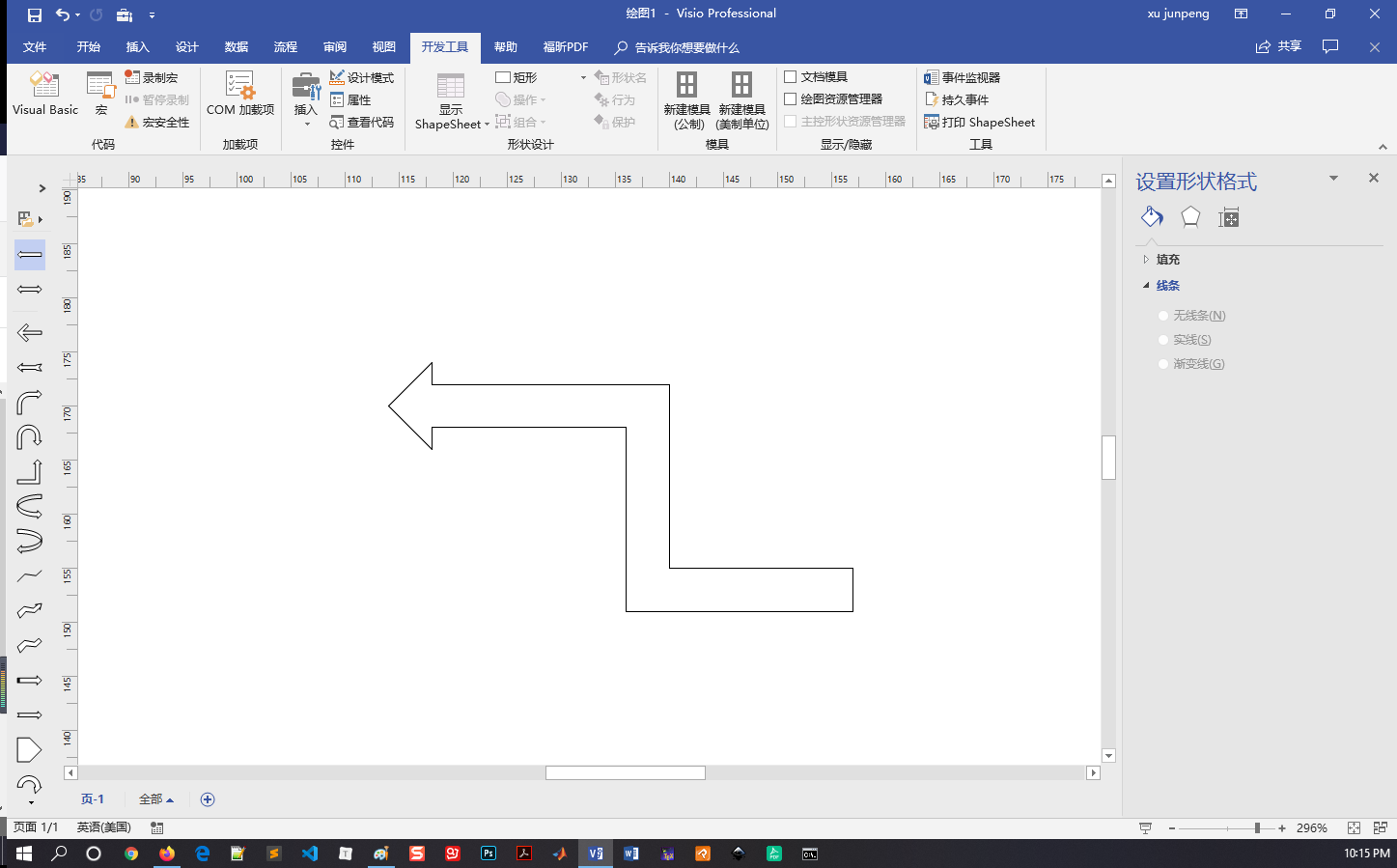The width and height of the screenshot is (1397, 868).
Task: Open Effects pentagon tab icon
Action: (x=1190, y=217)
